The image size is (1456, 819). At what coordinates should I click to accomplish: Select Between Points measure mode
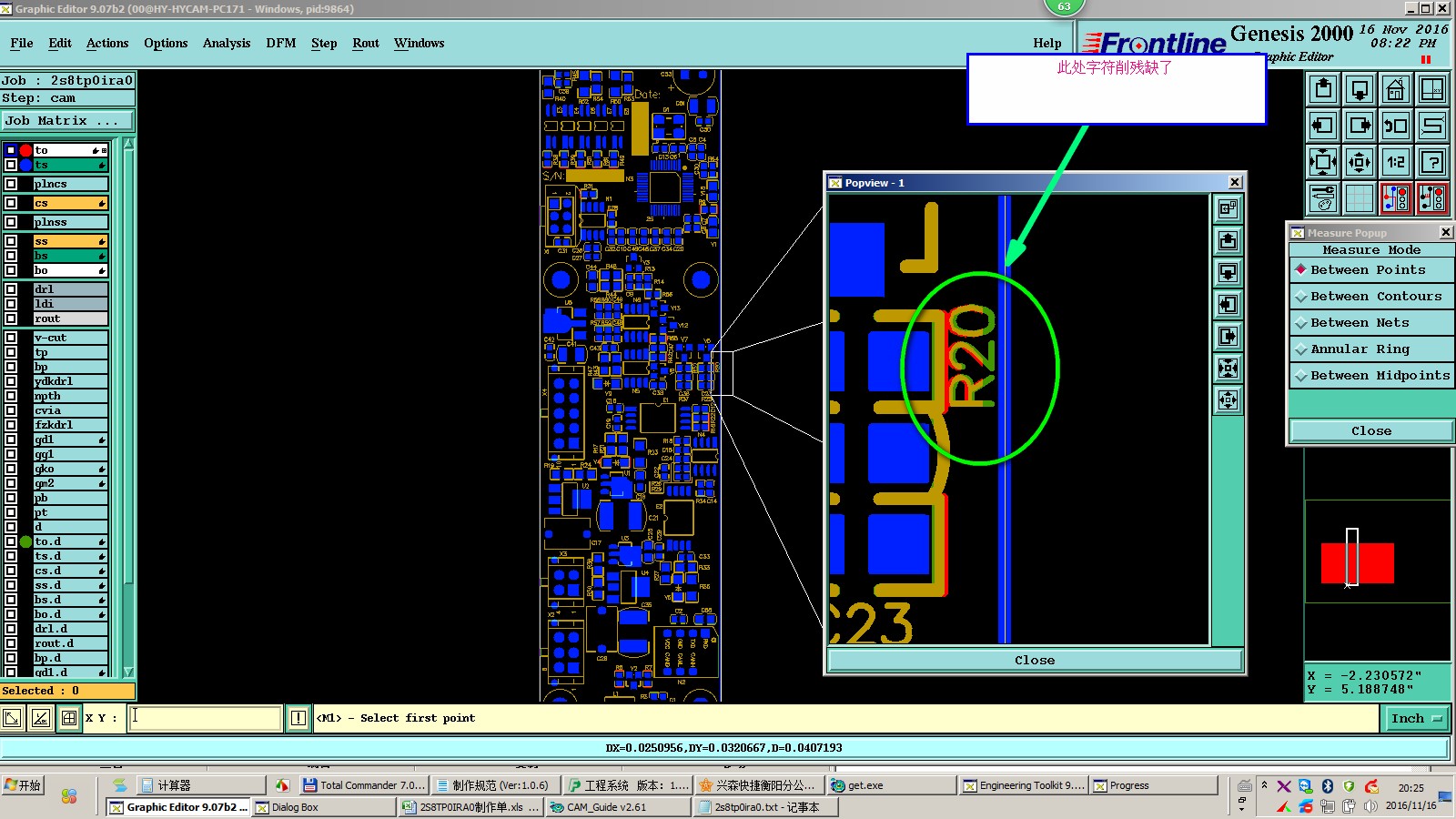point(1371,270)
